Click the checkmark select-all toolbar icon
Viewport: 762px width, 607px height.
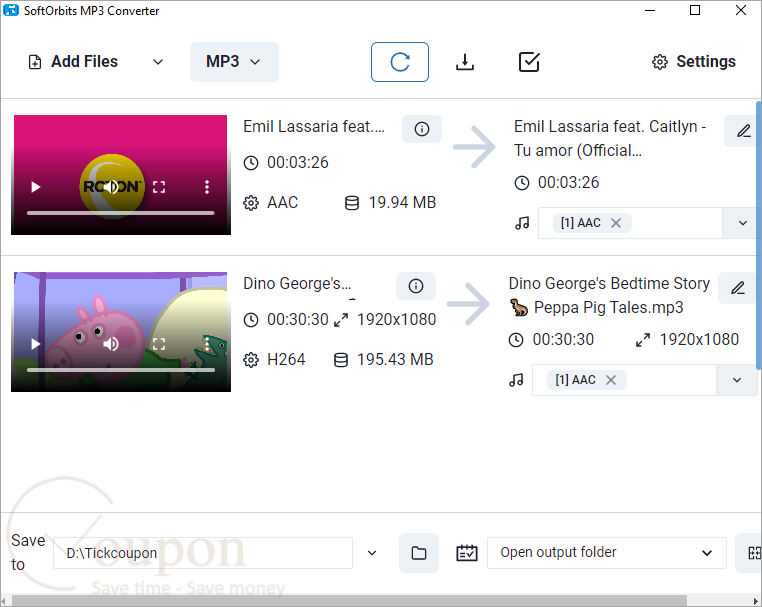[529, 62]
